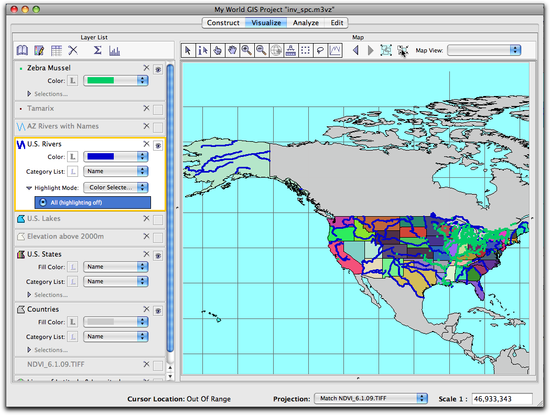Select the info identify pointer tool

point(203,51)
